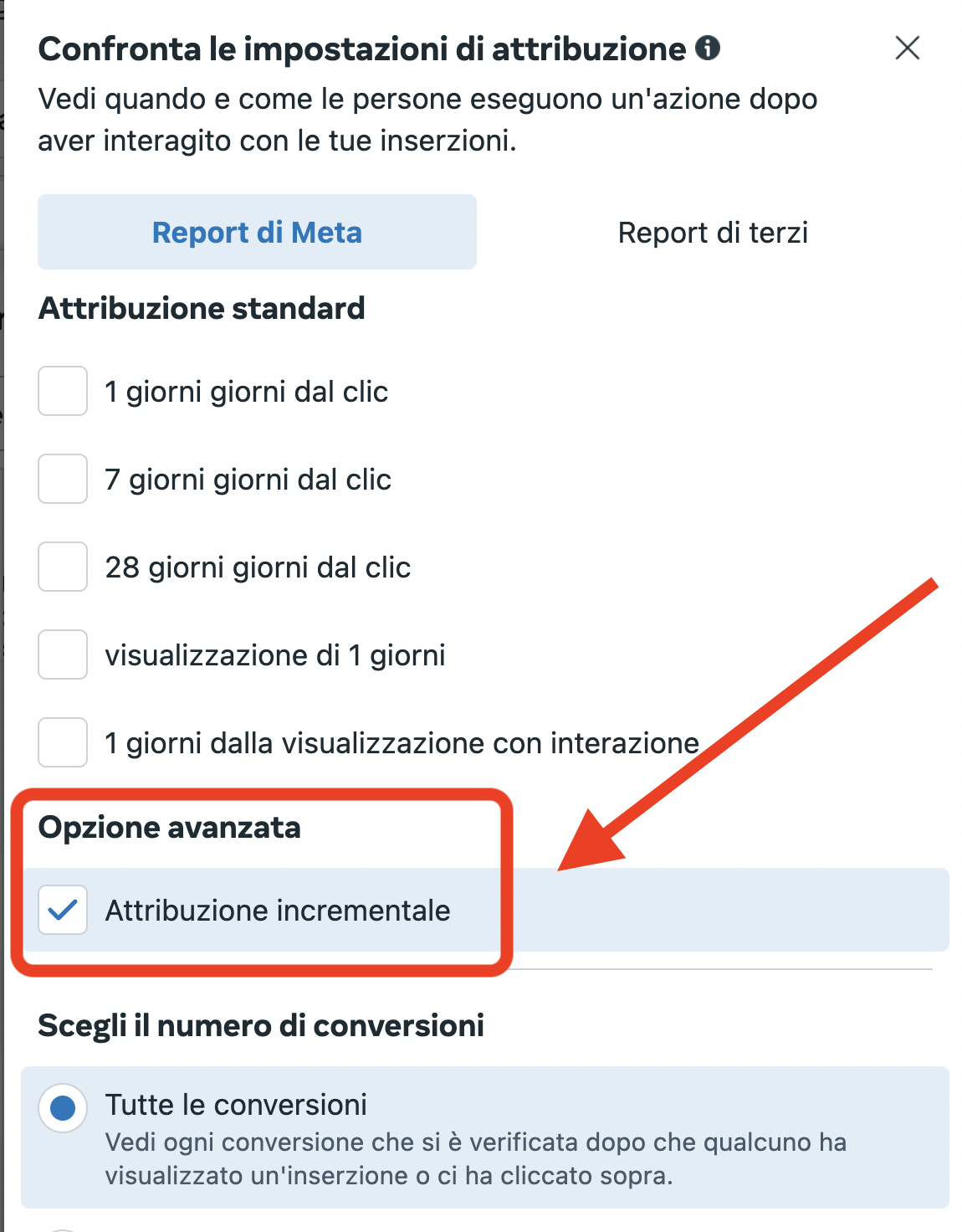Uncheck the Attribuzione incrementale checkbox
Screen dimensions: 962x1232
pos(63,910)
